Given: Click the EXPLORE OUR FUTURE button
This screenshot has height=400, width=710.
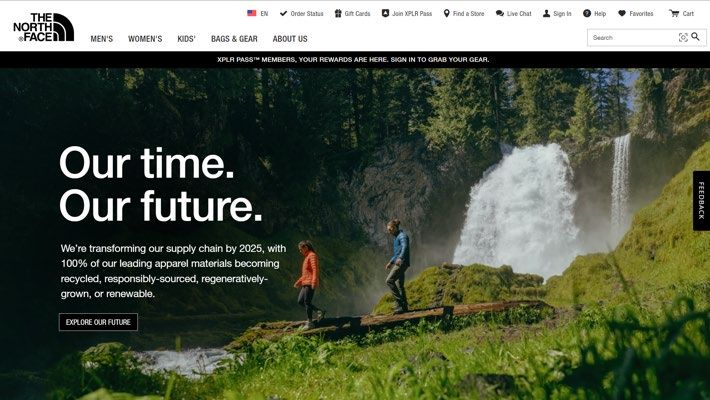Looking at the screenshot, I should point(98,322).
